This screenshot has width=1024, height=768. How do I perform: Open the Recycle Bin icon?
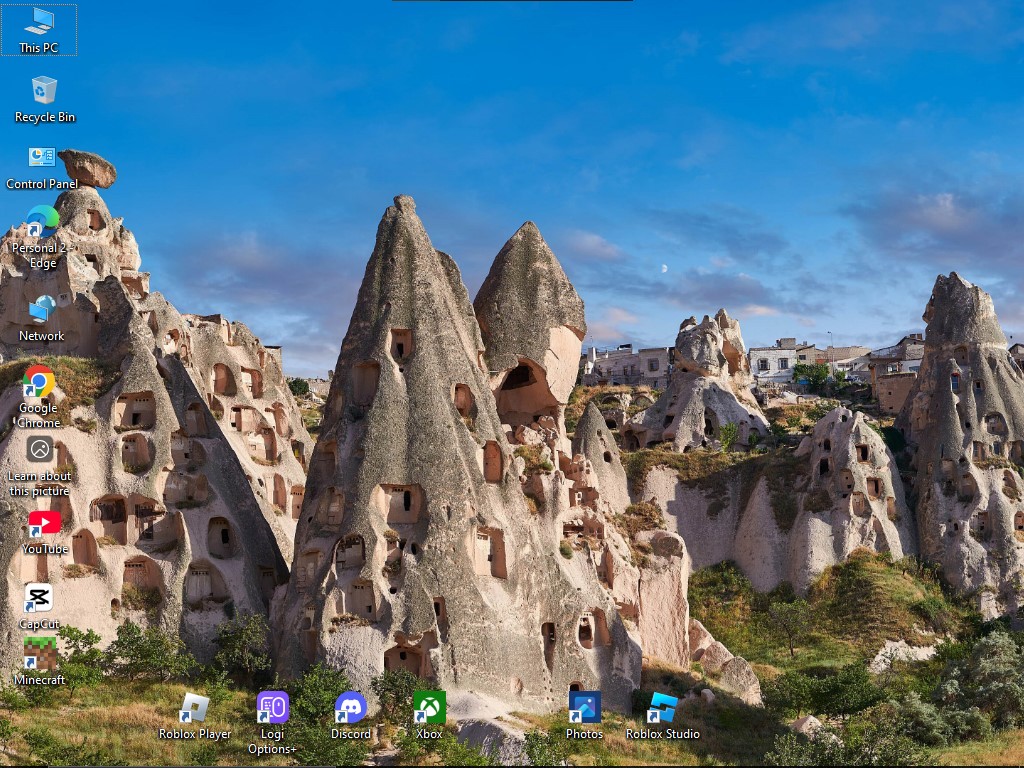click(x=44, y=90)
